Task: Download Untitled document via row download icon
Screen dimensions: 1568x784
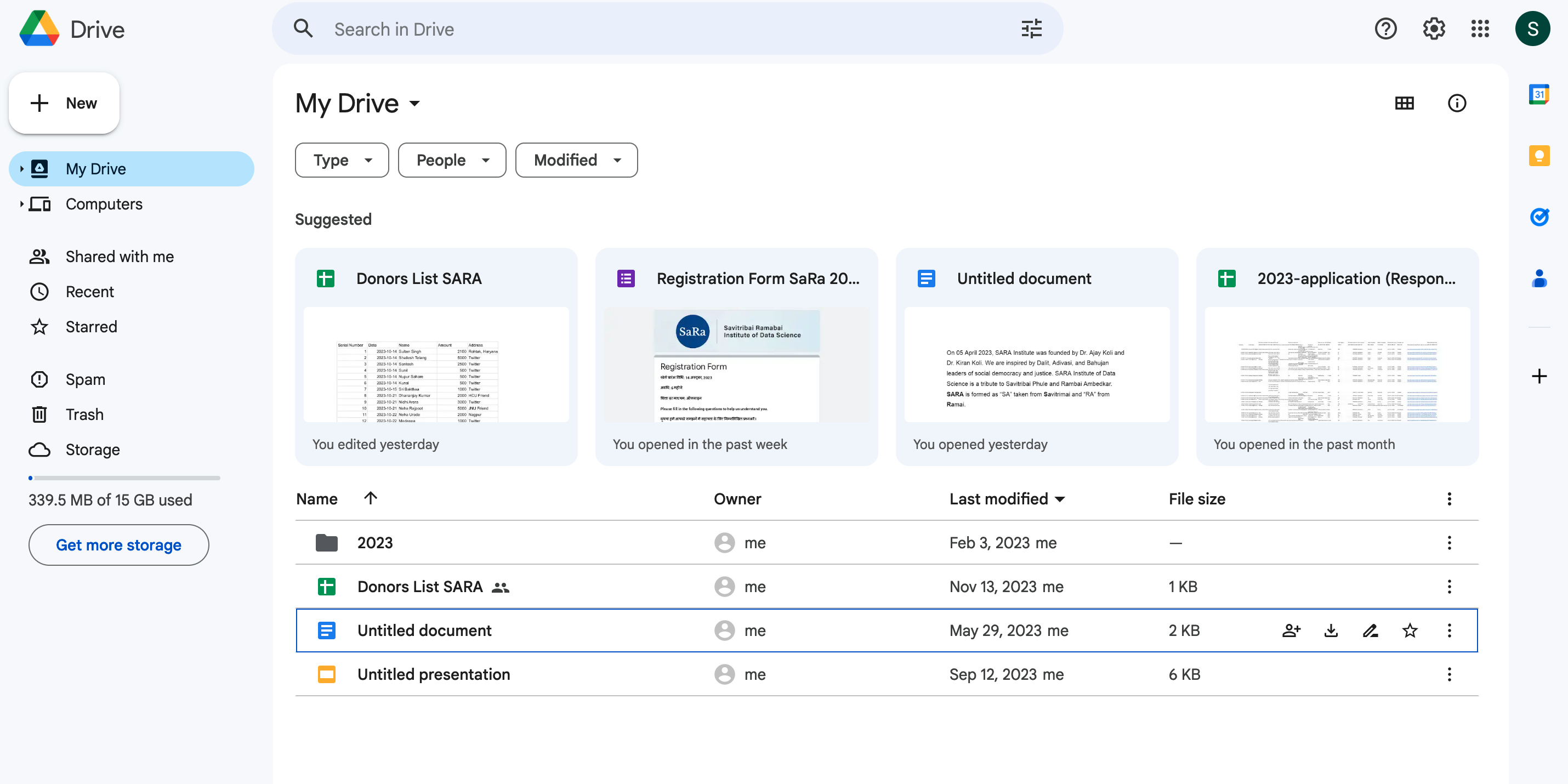Action: coord(1331,630)
